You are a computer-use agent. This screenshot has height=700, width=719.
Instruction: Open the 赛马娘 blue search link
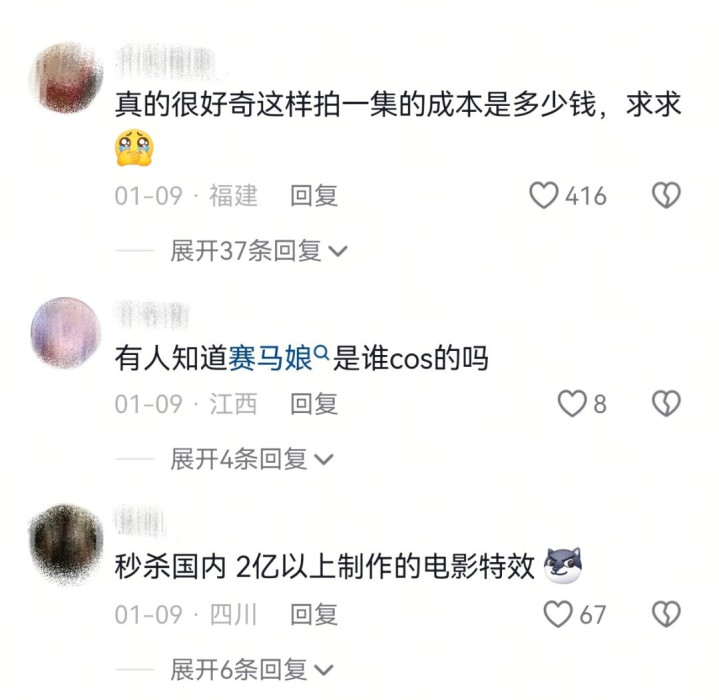coord(270,358)
